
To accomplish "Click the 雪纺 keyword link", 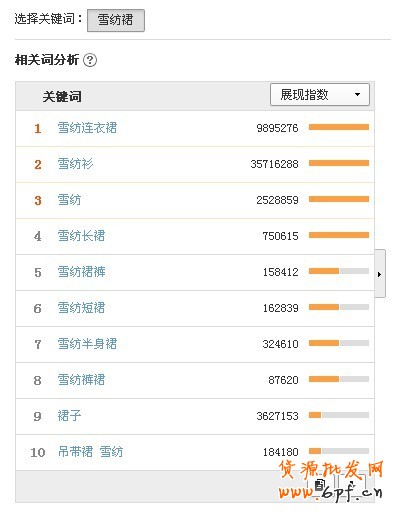I will click(x=69, y=200).
